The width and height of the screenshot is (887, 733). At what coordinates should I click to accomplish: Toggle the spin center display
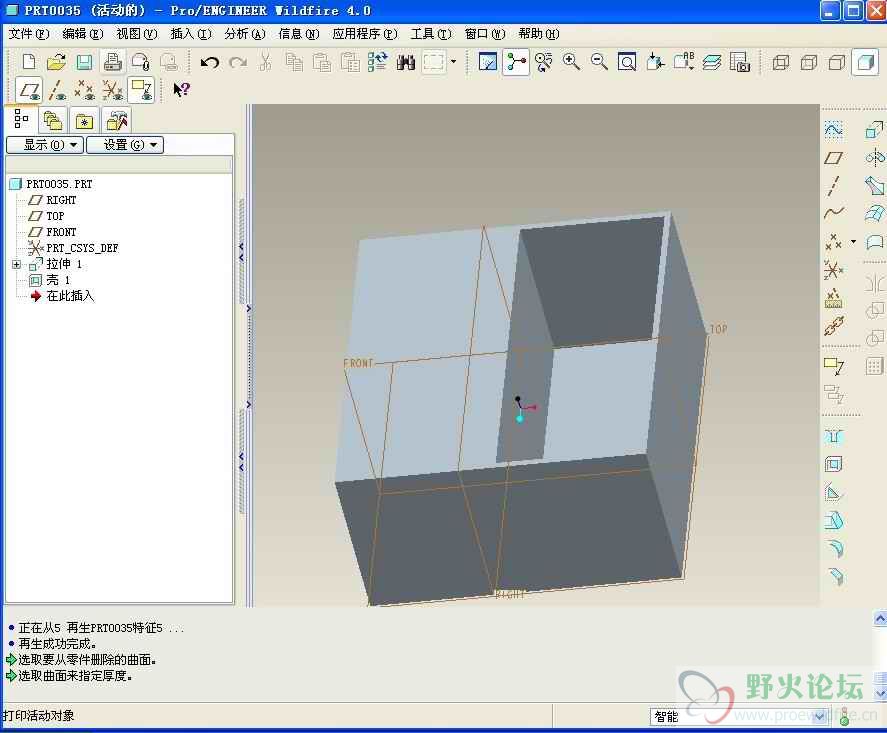516,62
